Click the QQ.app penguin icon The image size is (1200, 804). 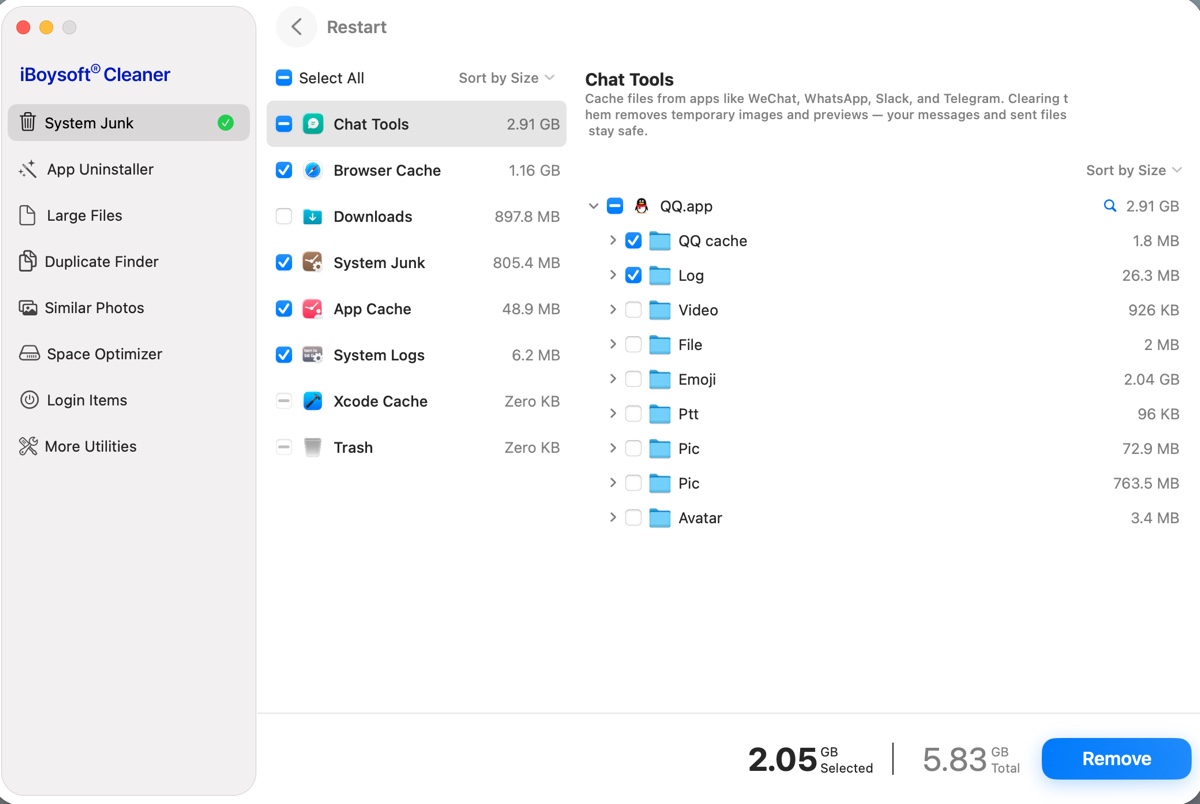coord(641,206)
